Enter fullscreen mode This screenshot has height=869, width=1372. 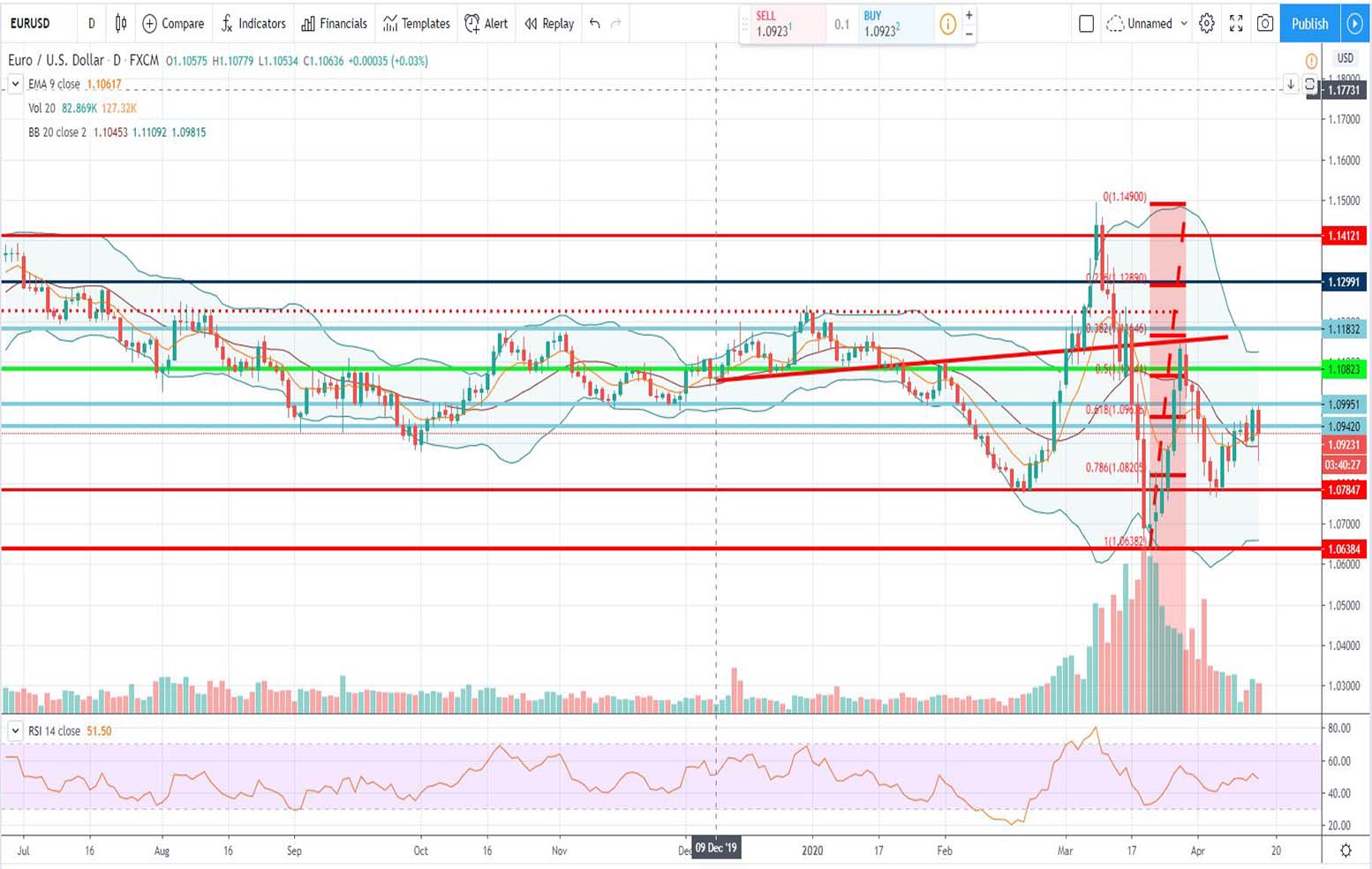pyautogui.click(x=1236, y=24)
